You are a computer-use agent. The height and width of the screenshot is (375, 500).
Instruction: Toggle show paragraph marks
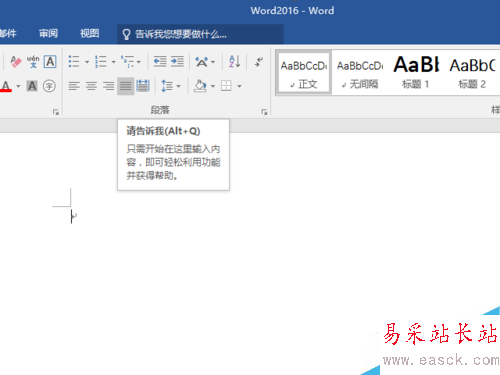pos(259,62)
